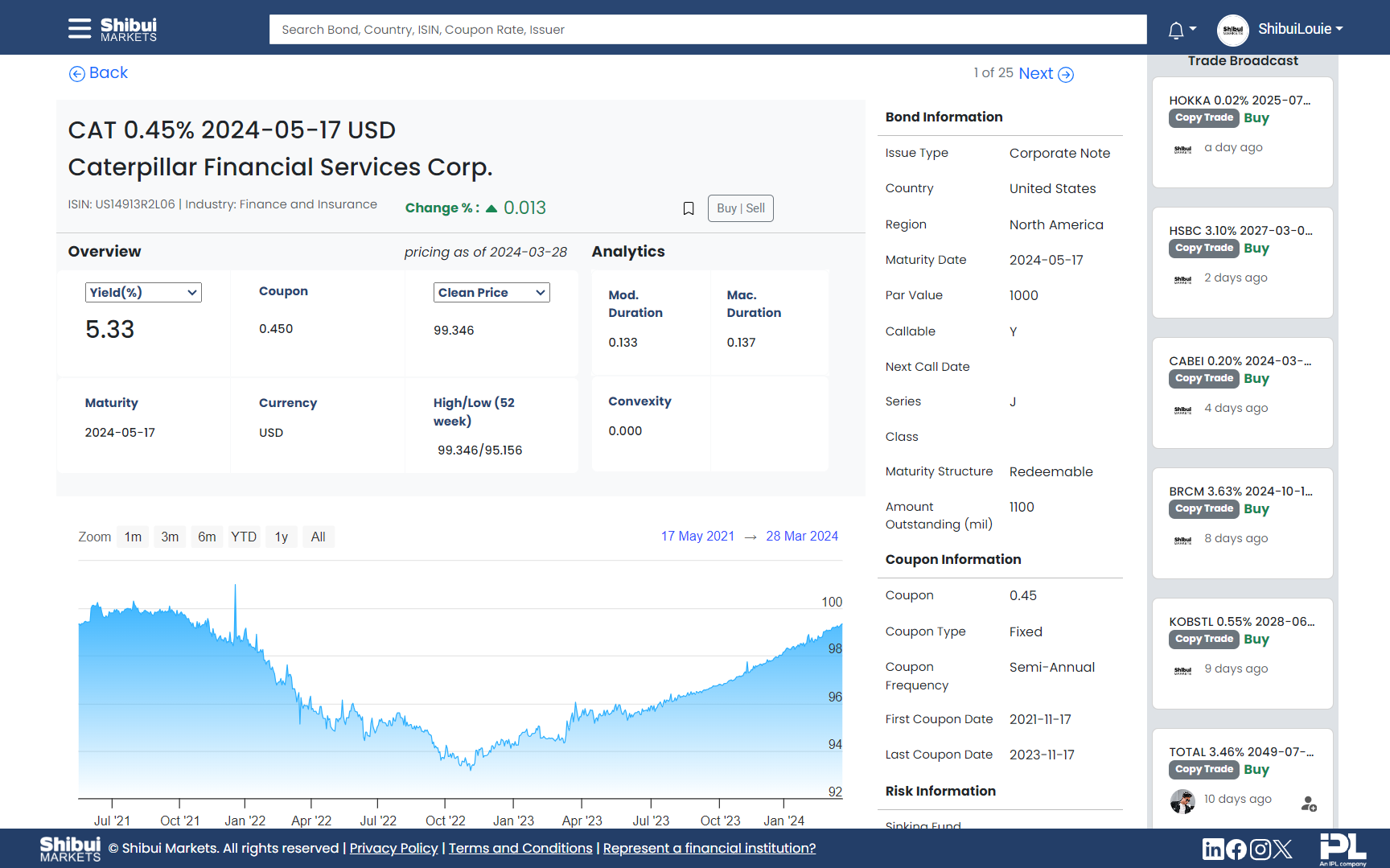Click the IPL company logo
This screenshot has width=1390, height=868.
coord(1343,849)
